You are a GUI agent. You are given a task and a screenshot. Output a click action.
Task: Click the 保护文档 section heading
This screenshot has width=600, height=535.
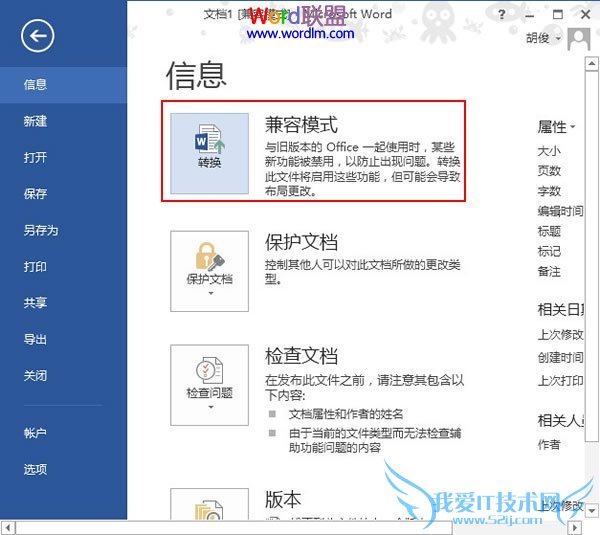[302, 242]
